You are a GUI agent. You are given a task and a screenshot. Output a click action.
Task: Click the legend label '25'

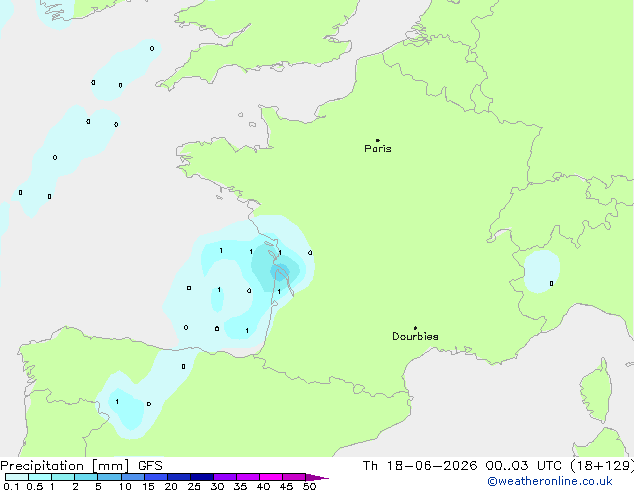pyautogui.click(x=194, y=486)
